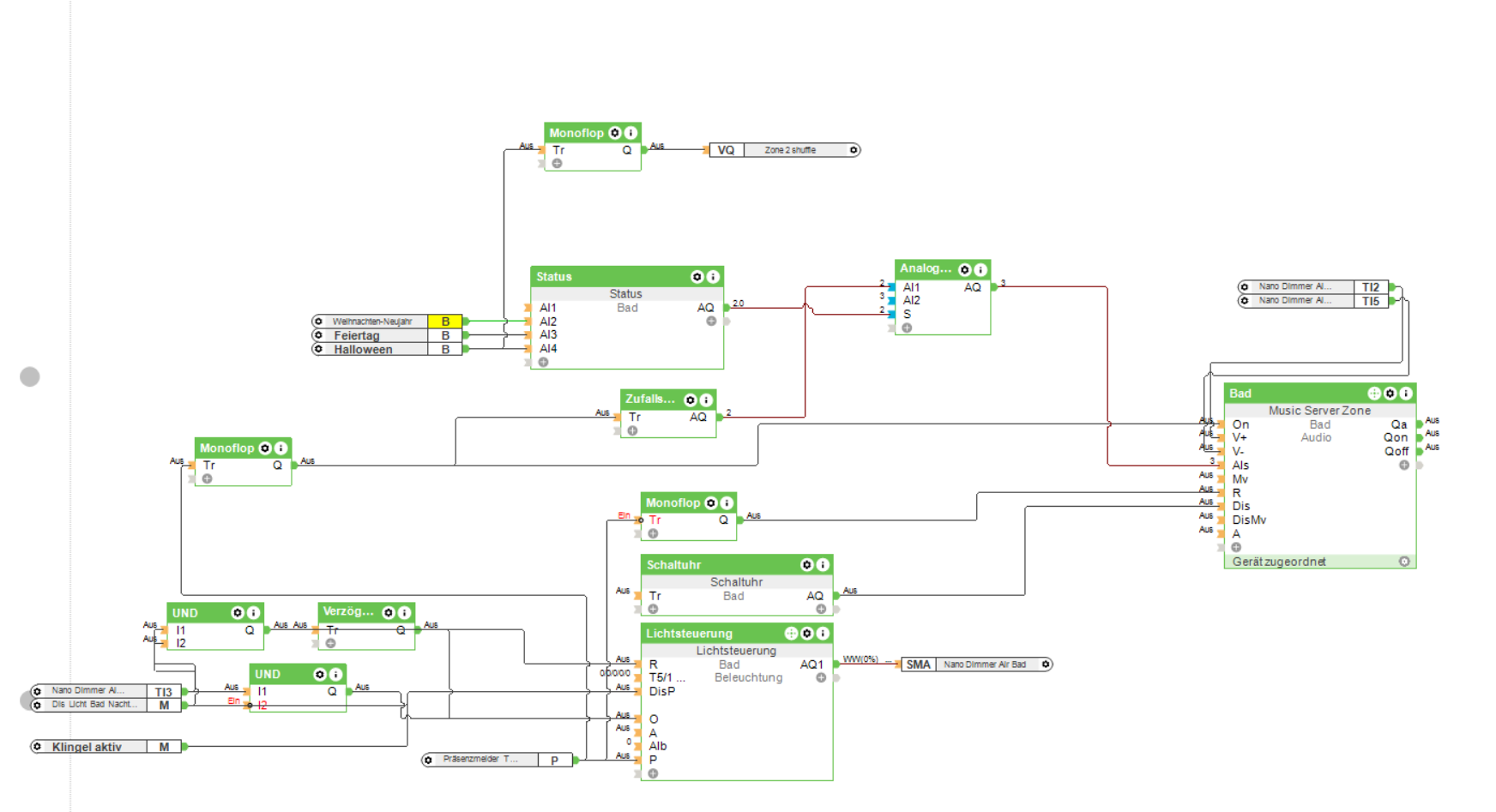Click the AIb input of Lichtsteuerung
Screen dimensions: 1496x812
coord(658,747)
